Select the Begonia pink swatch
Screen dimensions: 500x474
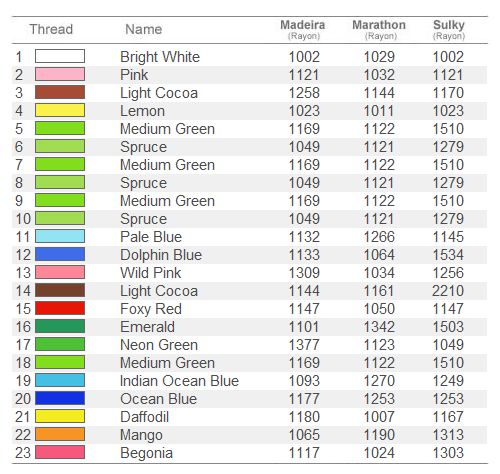pyautogui.click(x=60, y=452)
